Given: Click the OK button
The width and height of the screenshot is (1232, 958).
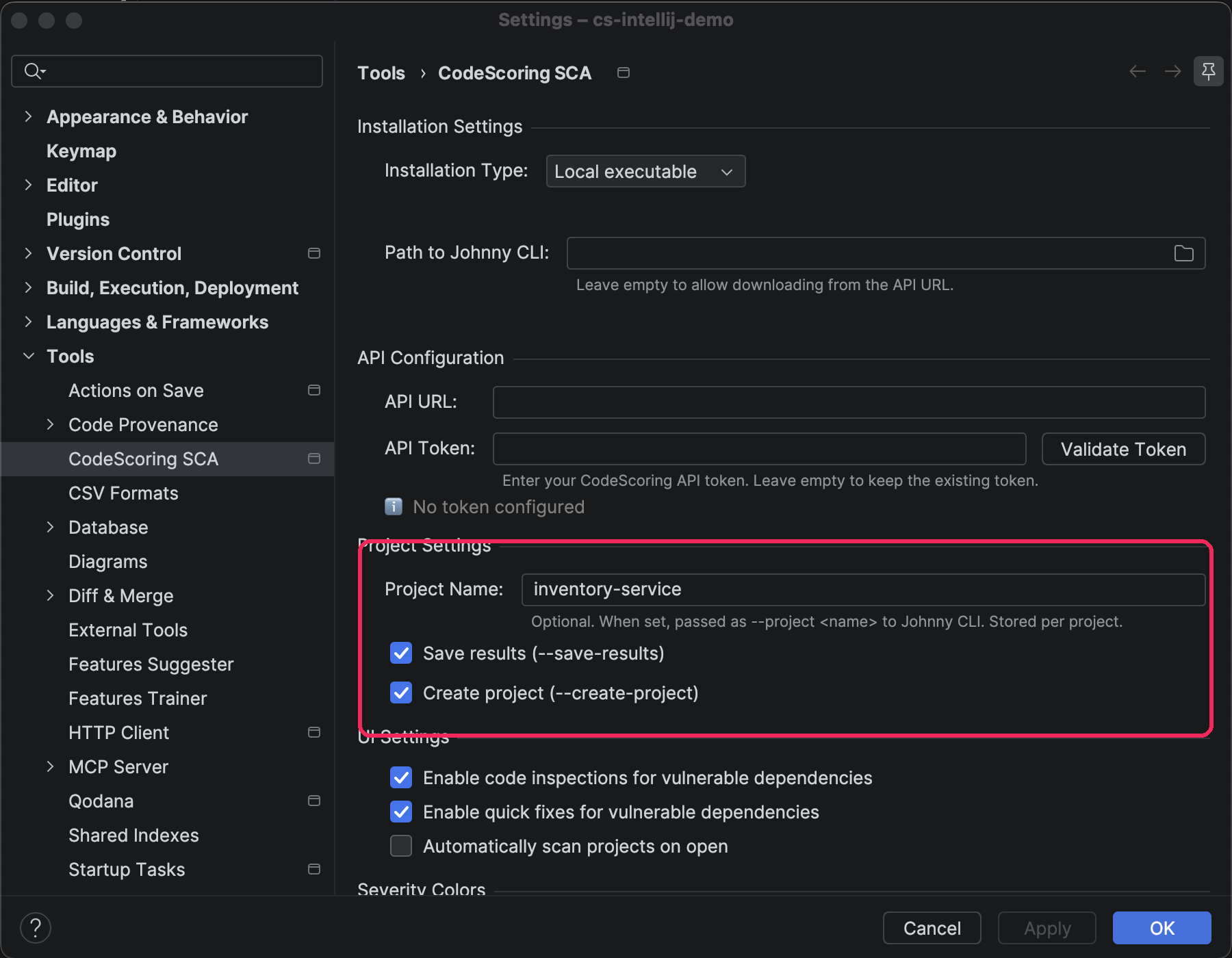Looking at the screenshot, I should point(1162,928).
